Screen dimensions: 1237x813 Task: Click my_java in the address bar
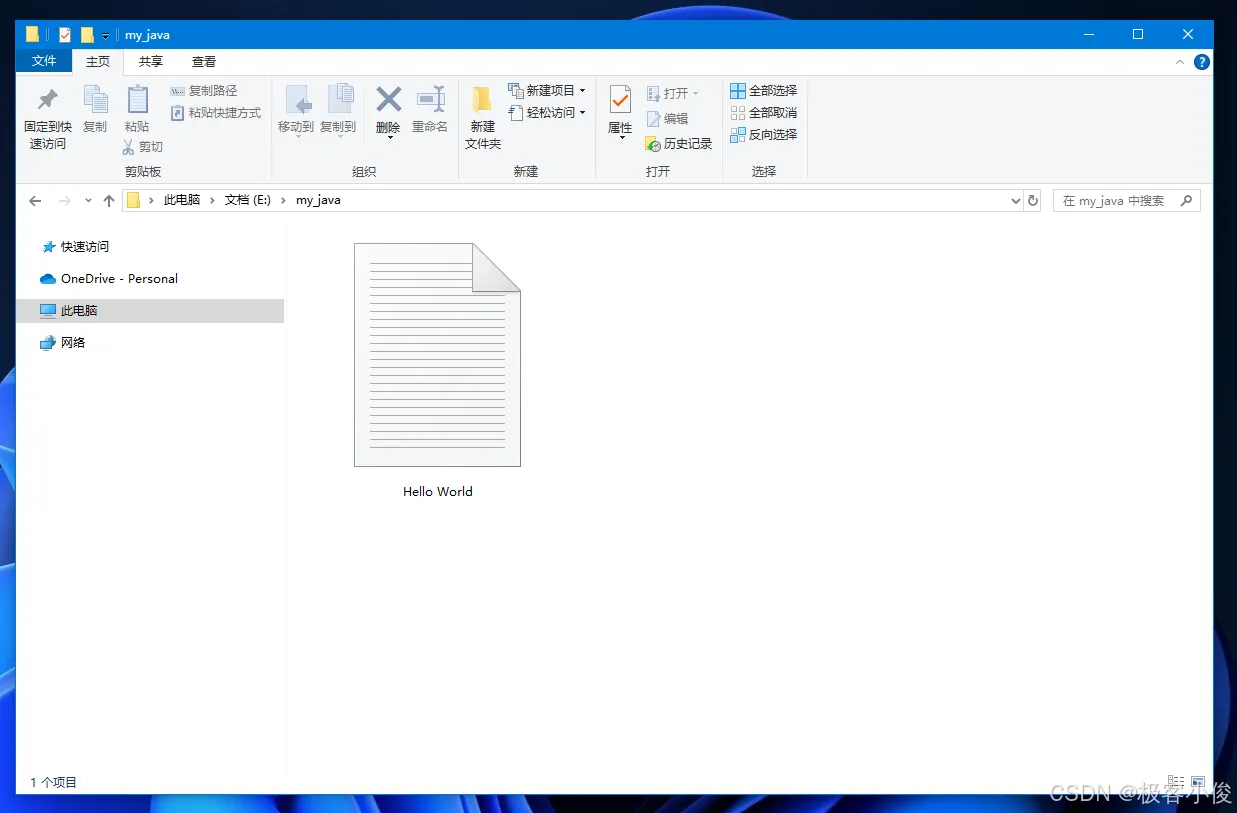tap(318, 200)
